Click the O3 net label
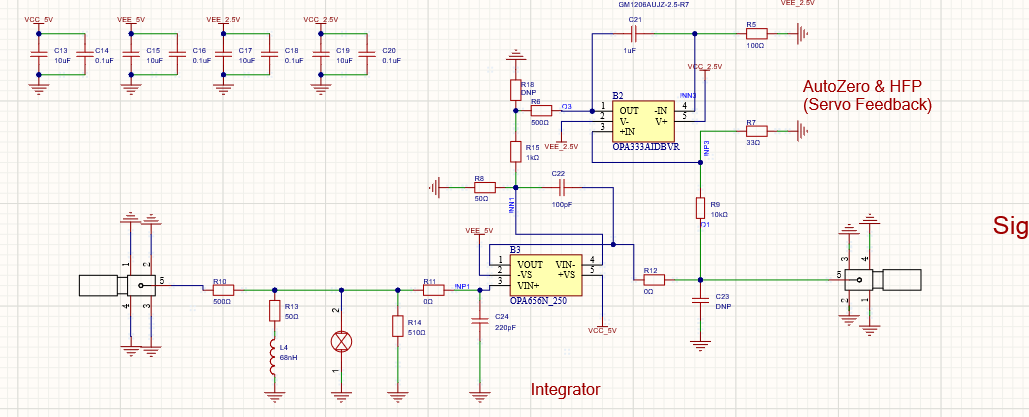 click(x=567, y=106)
